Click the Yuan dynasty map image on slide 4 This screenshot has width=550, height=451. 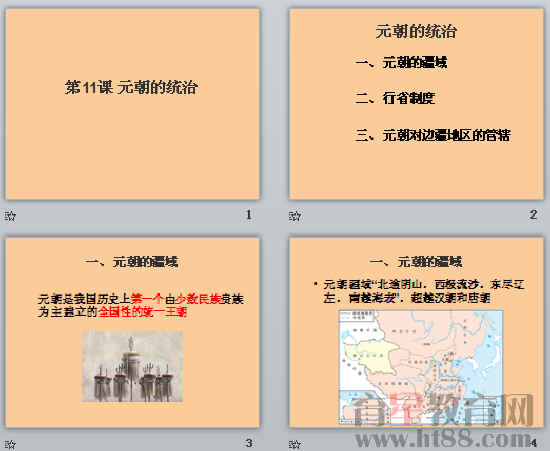(421, 367)
